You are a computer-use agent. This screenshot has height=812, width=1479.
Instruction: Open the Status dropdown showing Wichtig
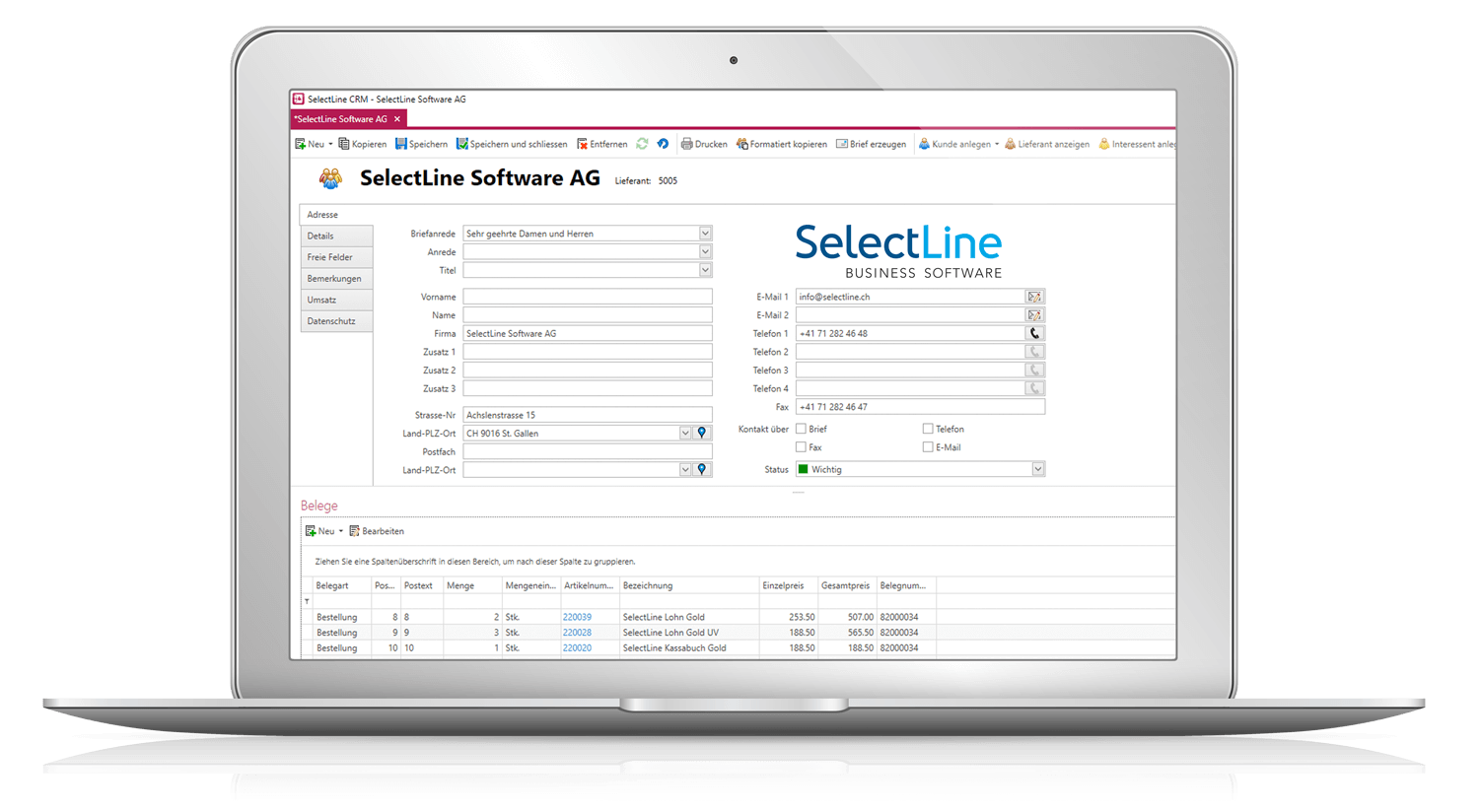[x=1037, y=470]
